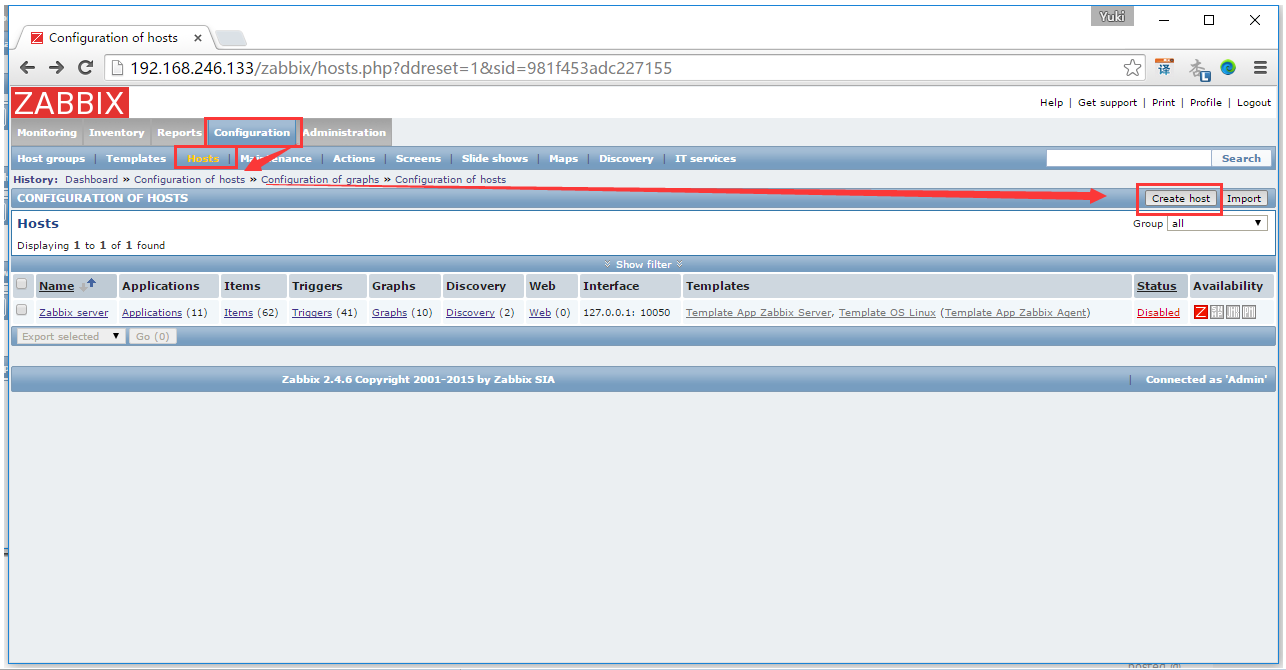Viewport: 1286px width, 670px height.
Task: Select Host groups submenu
Action: click(51, 159)
